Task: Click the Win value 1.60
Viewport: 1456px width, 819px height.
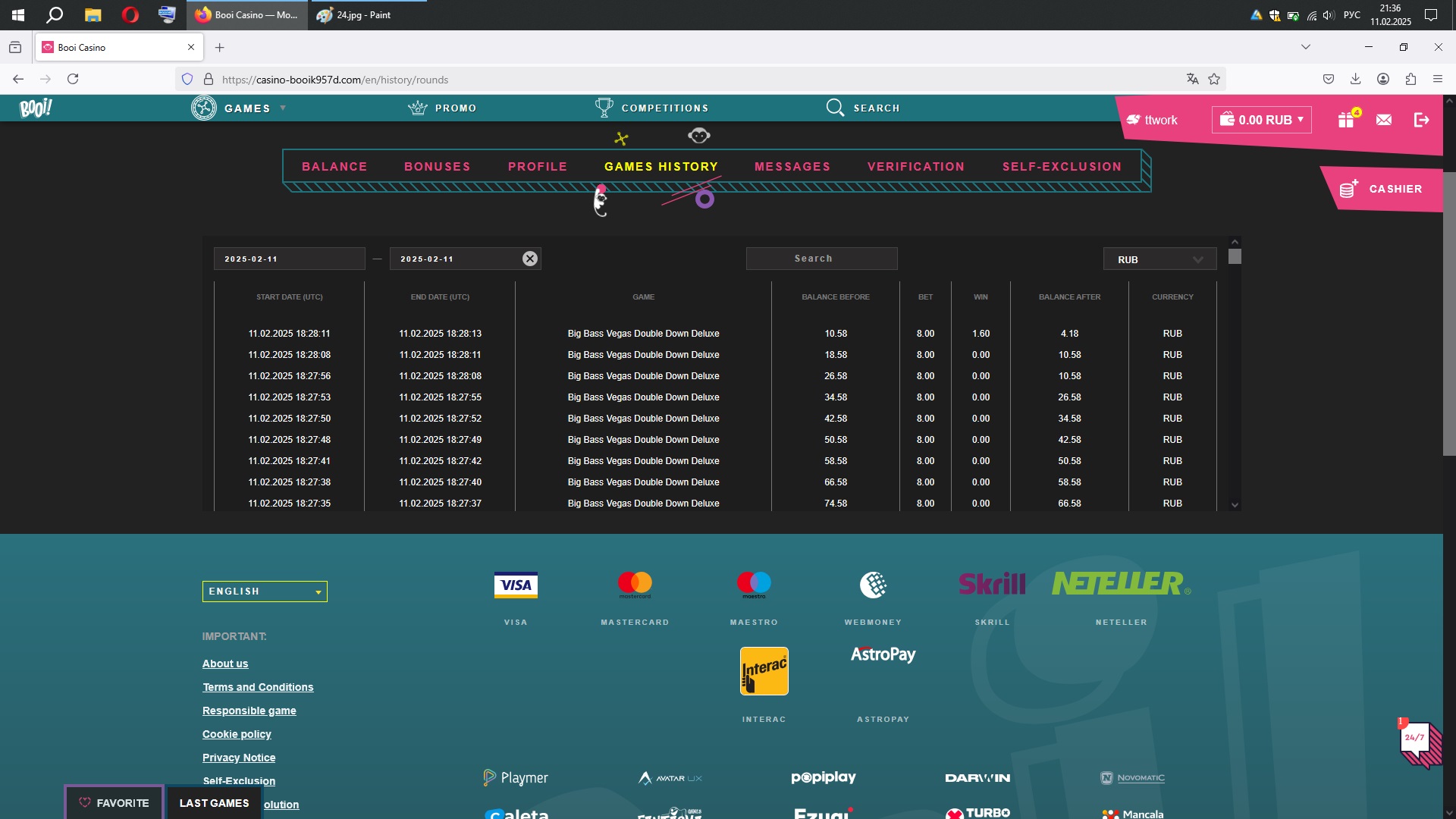Action: tap(981, 334)
